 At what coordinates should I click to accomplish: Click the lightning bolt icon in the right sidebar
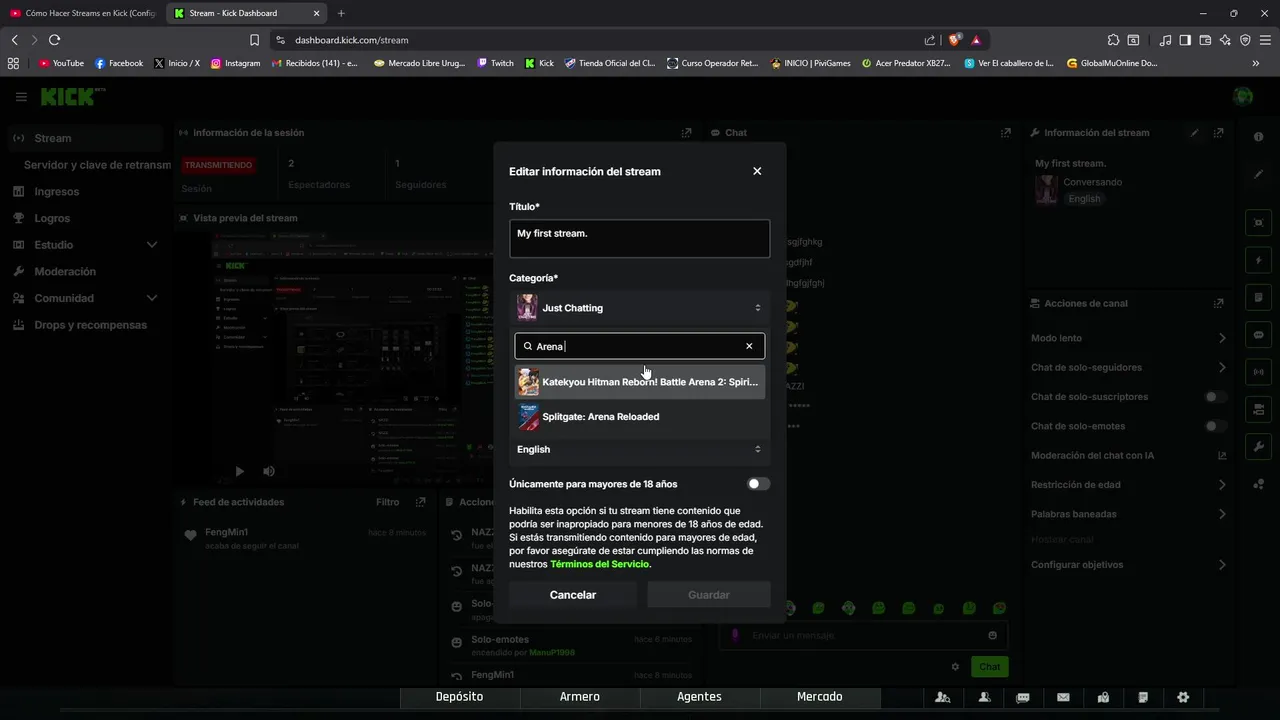[1259, 260]
